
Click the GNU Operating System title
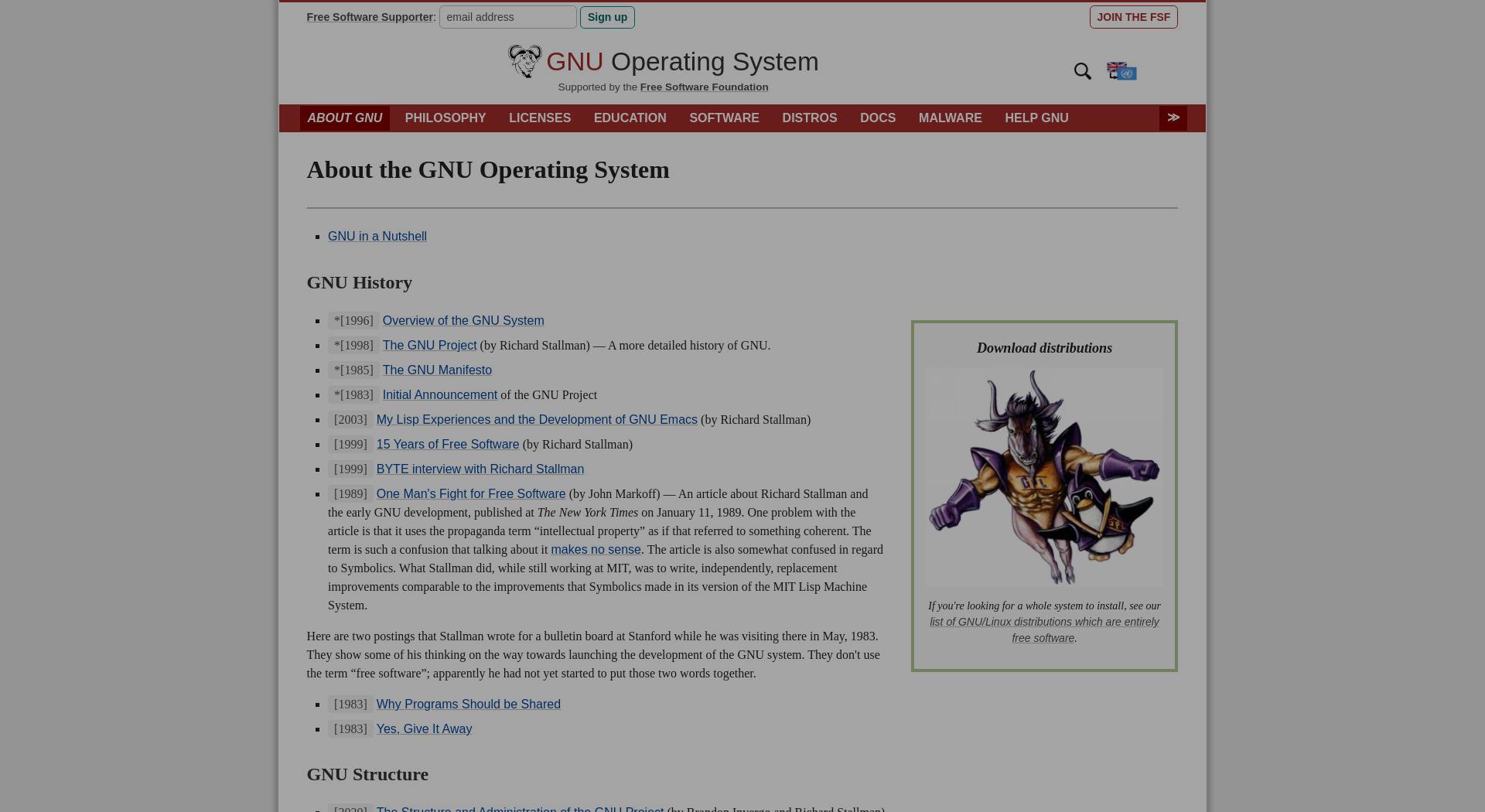682,62
